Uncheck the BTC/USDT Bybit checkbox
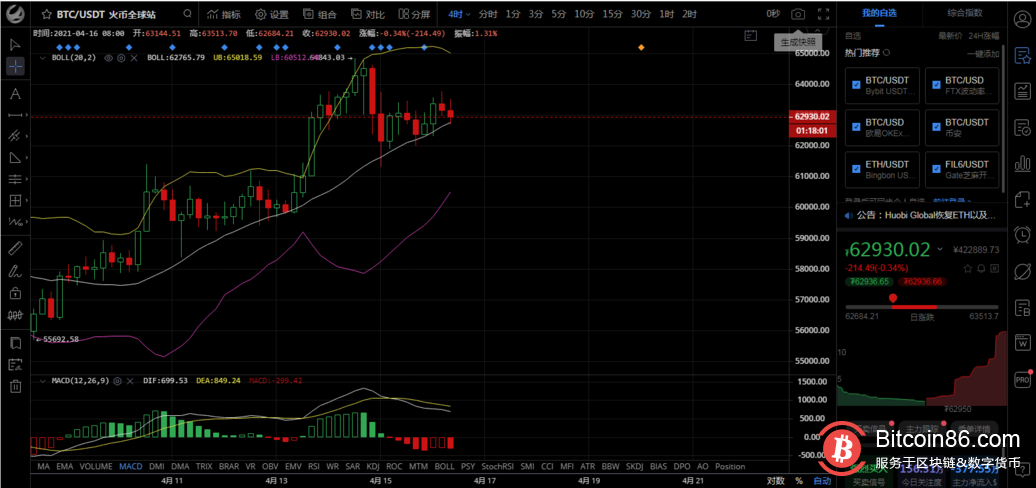 point(856,85)
